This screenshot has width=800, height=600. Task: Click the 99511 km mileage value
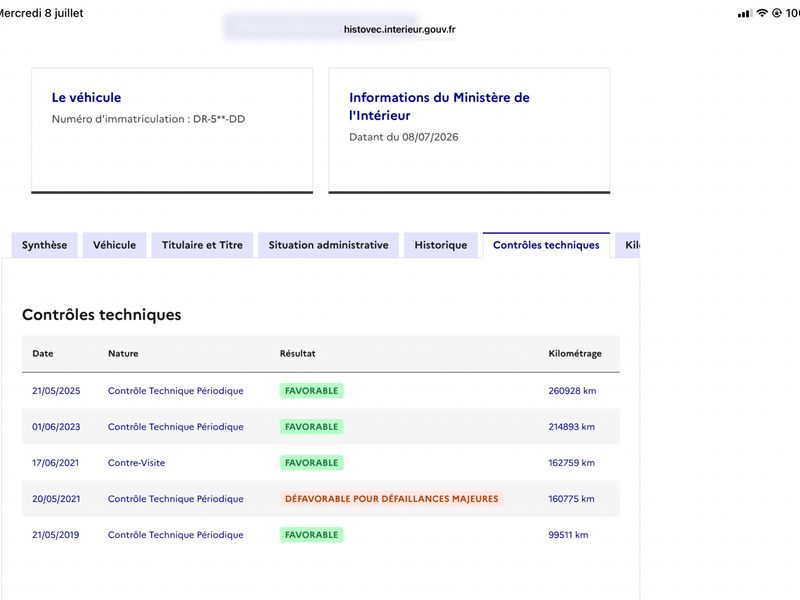pos(568,535)
